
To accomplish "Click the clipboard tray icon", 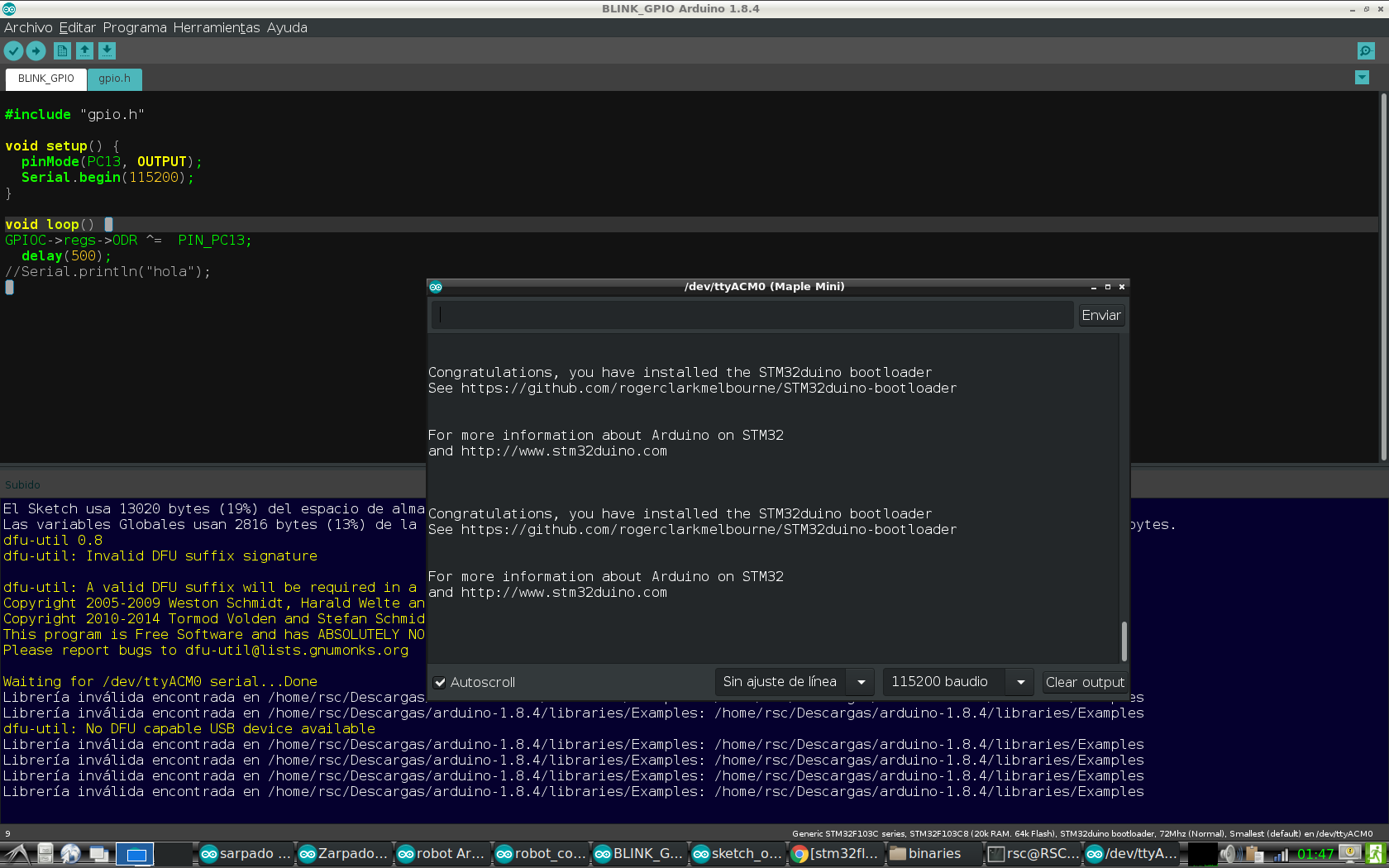I will coord(1255,854).
